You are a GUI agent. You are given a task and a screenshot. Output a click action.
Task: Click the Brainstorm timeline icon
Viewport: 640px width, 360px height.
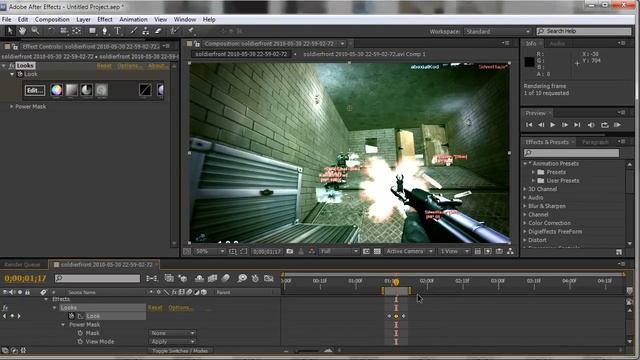coord(242,278)
